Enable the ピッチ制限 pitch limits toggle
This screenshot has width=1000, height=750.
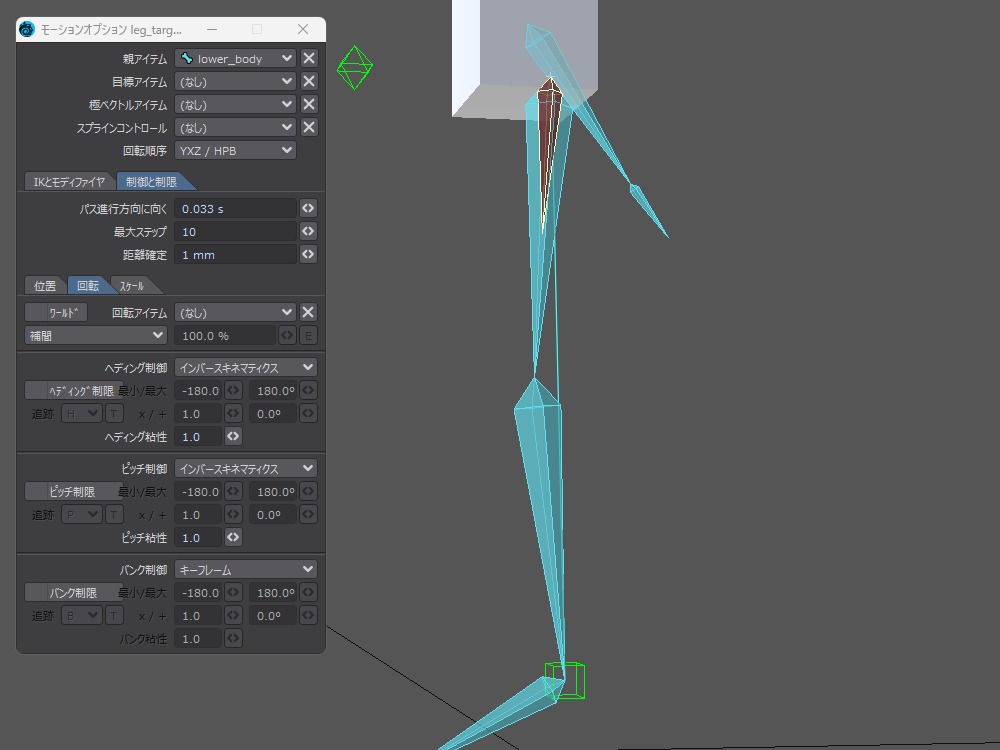click(70, 492)
